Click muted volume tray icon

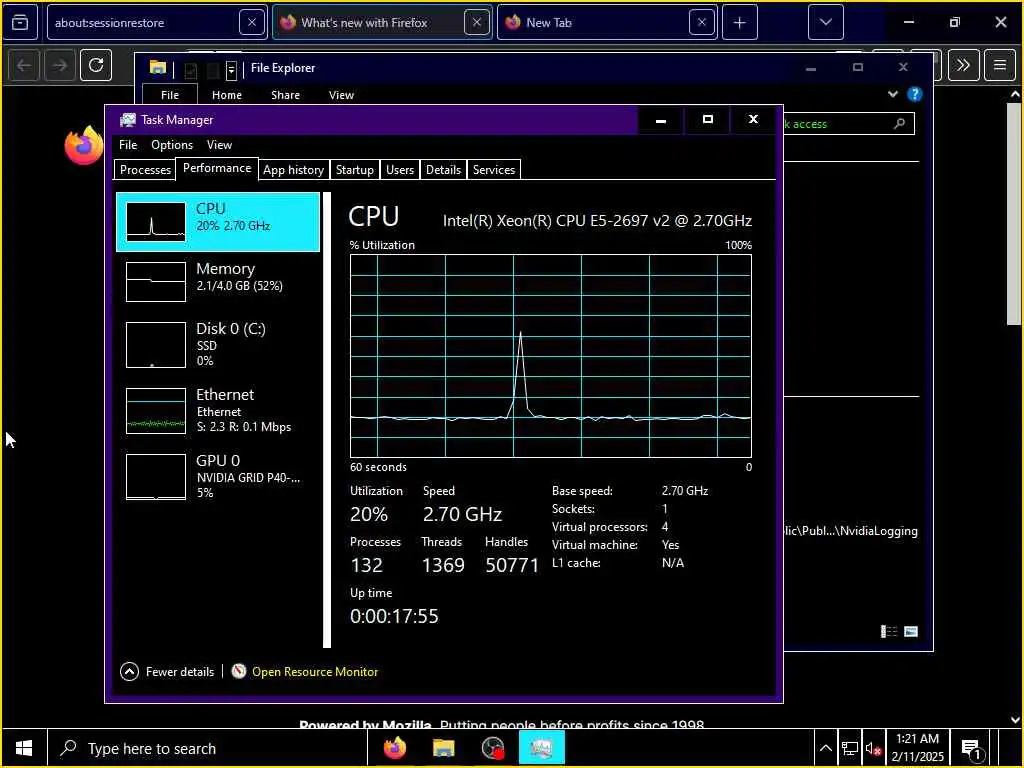(x=873, y=748)
